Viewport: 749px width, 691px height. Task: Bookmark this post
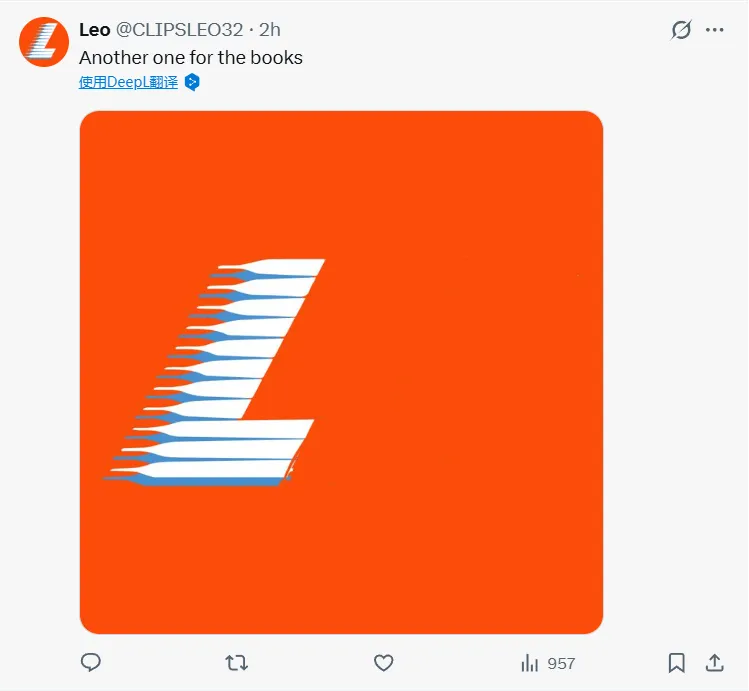[676, 662]
